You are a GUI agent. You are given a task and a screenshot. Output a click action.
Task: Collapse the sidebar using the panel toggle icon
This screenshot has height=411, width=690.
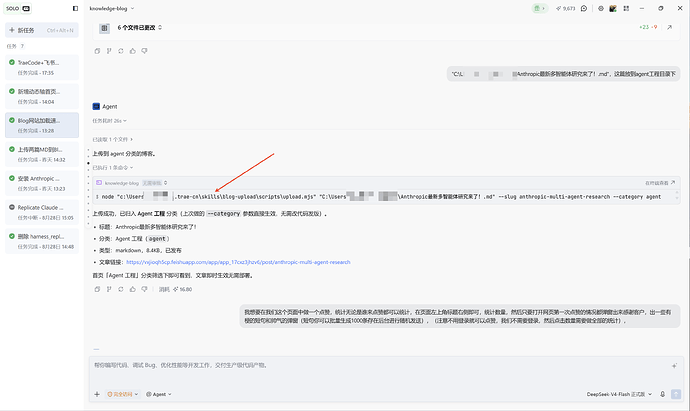75,8
